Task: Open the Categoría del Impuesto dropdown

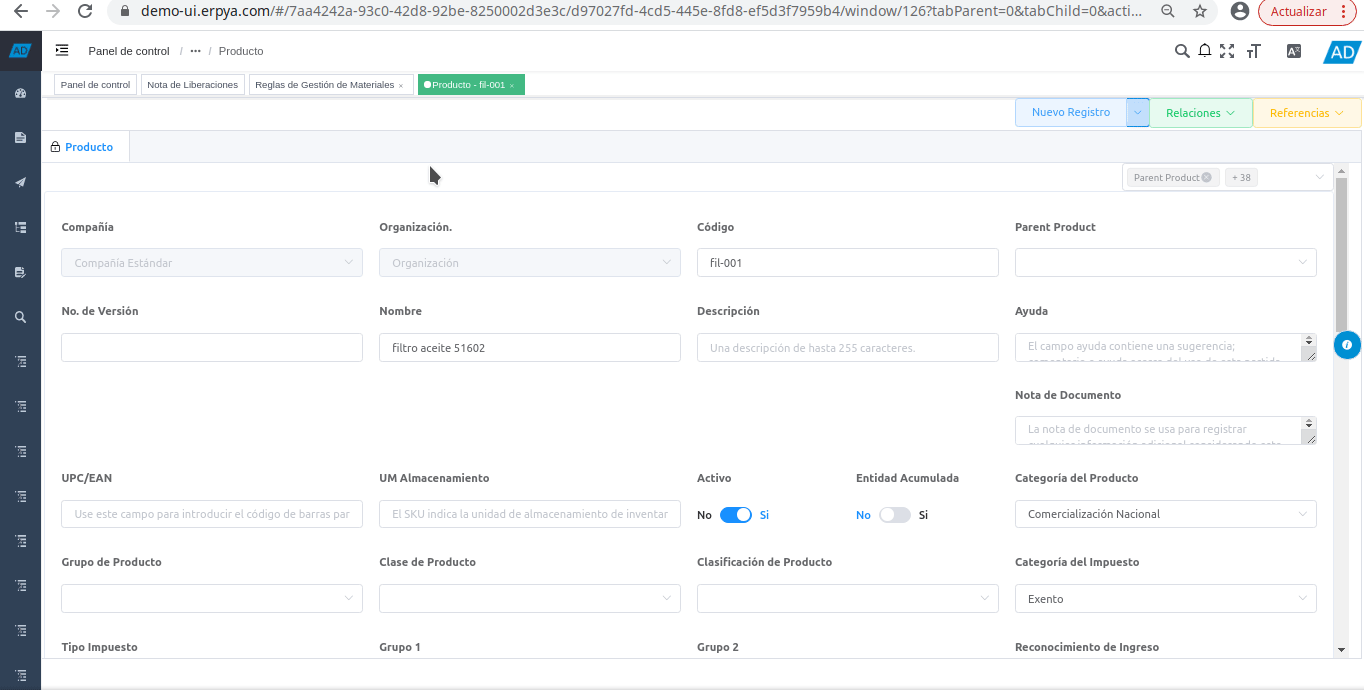Action: pyautogui.click(x=1165, y=599)
